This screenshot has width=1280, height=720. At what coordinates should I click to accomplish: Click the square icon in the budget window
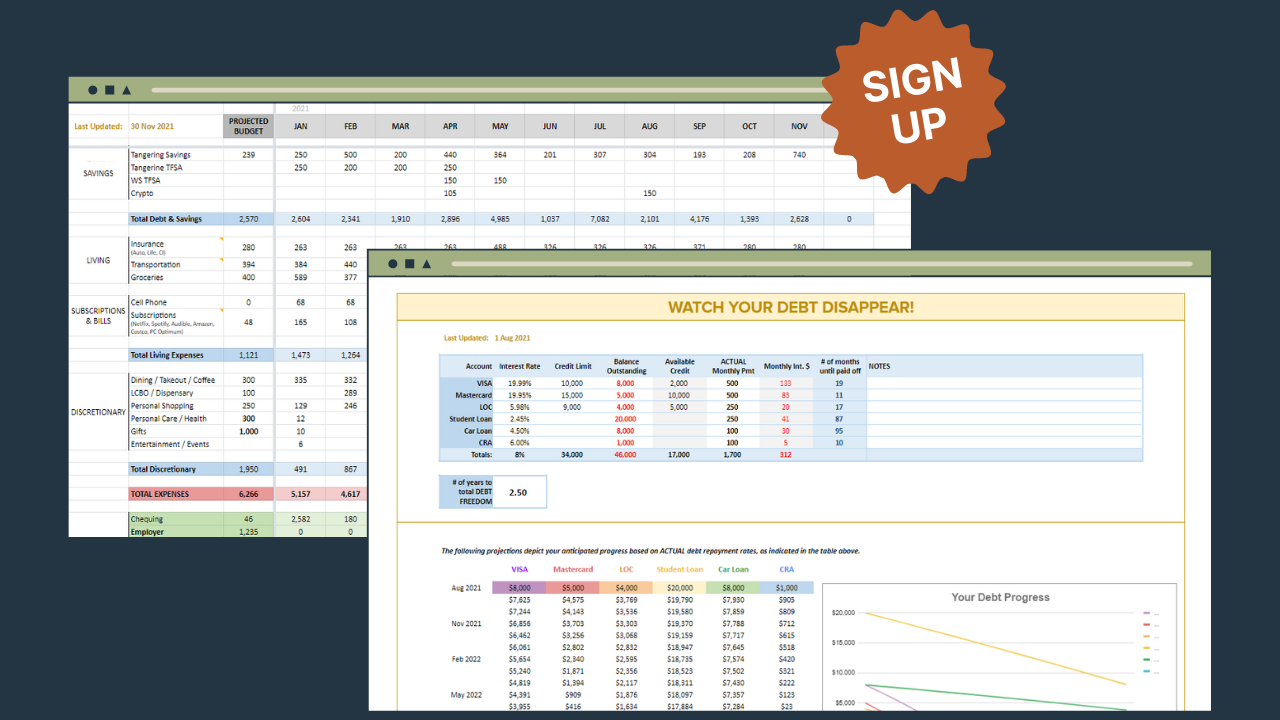109,90
